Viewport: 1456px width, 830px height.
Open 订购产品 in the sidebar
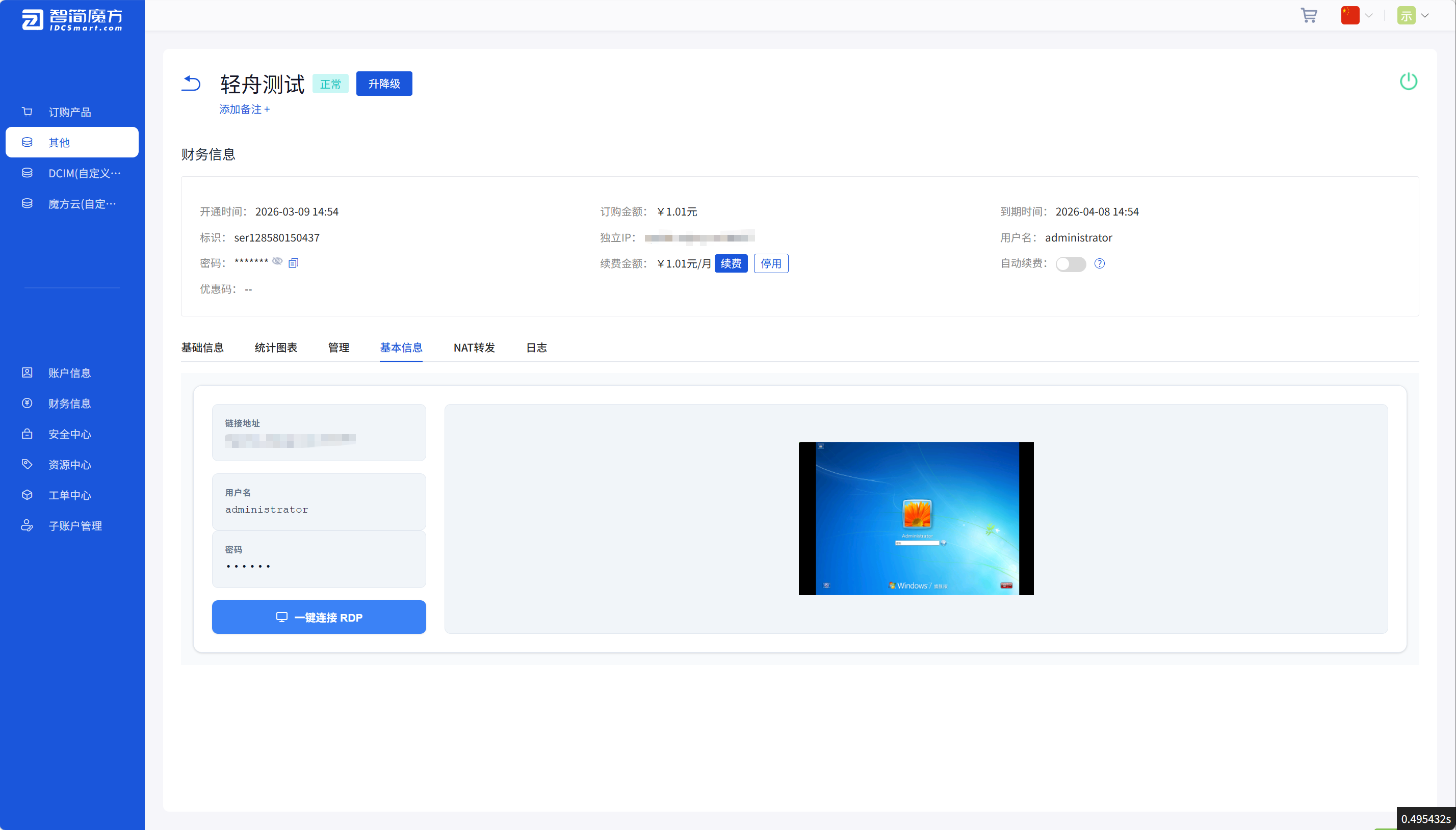click(69, 112)
